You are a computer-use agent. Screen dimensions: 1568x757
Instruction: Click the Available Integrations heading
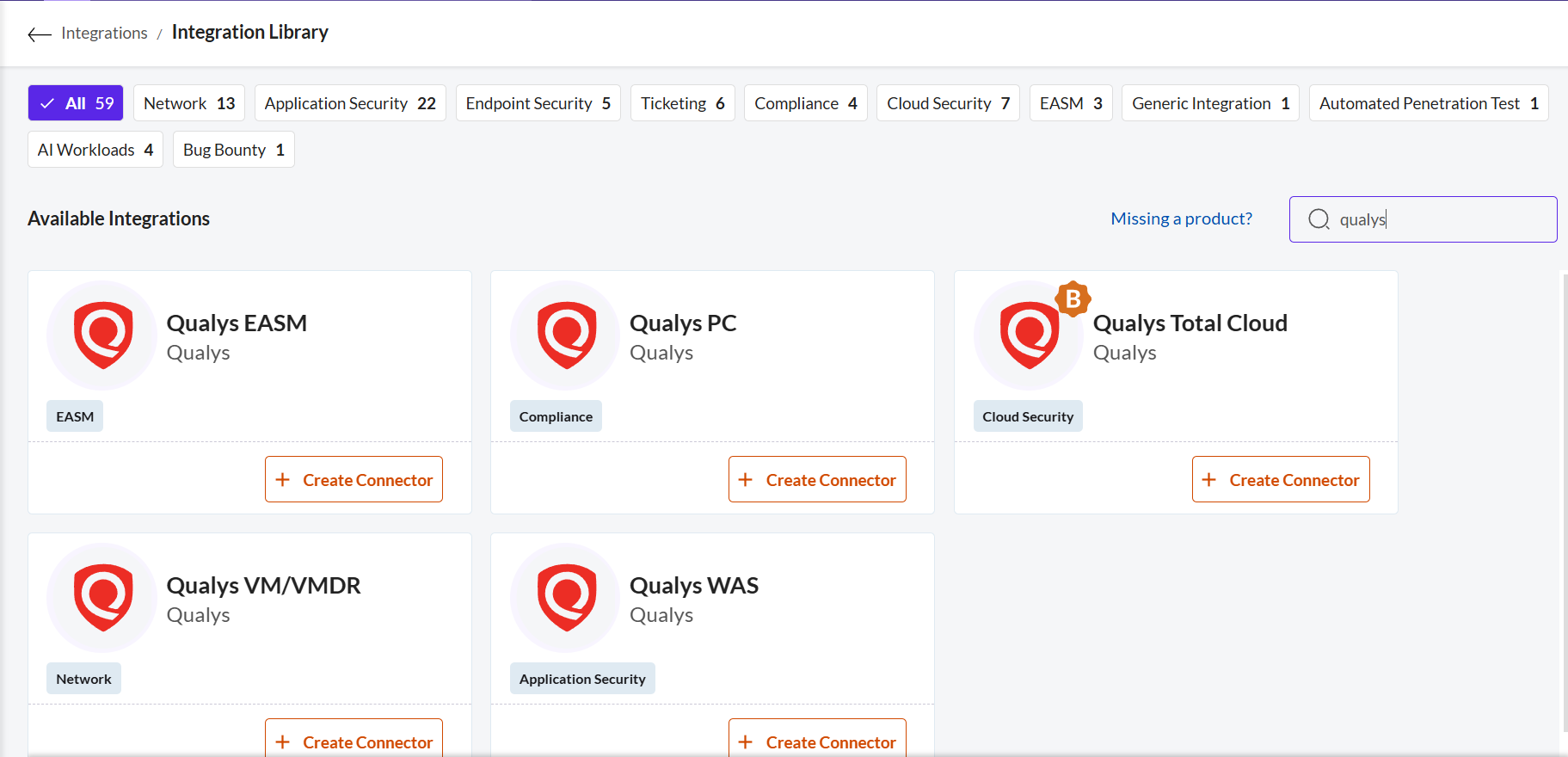click(119, 218)
